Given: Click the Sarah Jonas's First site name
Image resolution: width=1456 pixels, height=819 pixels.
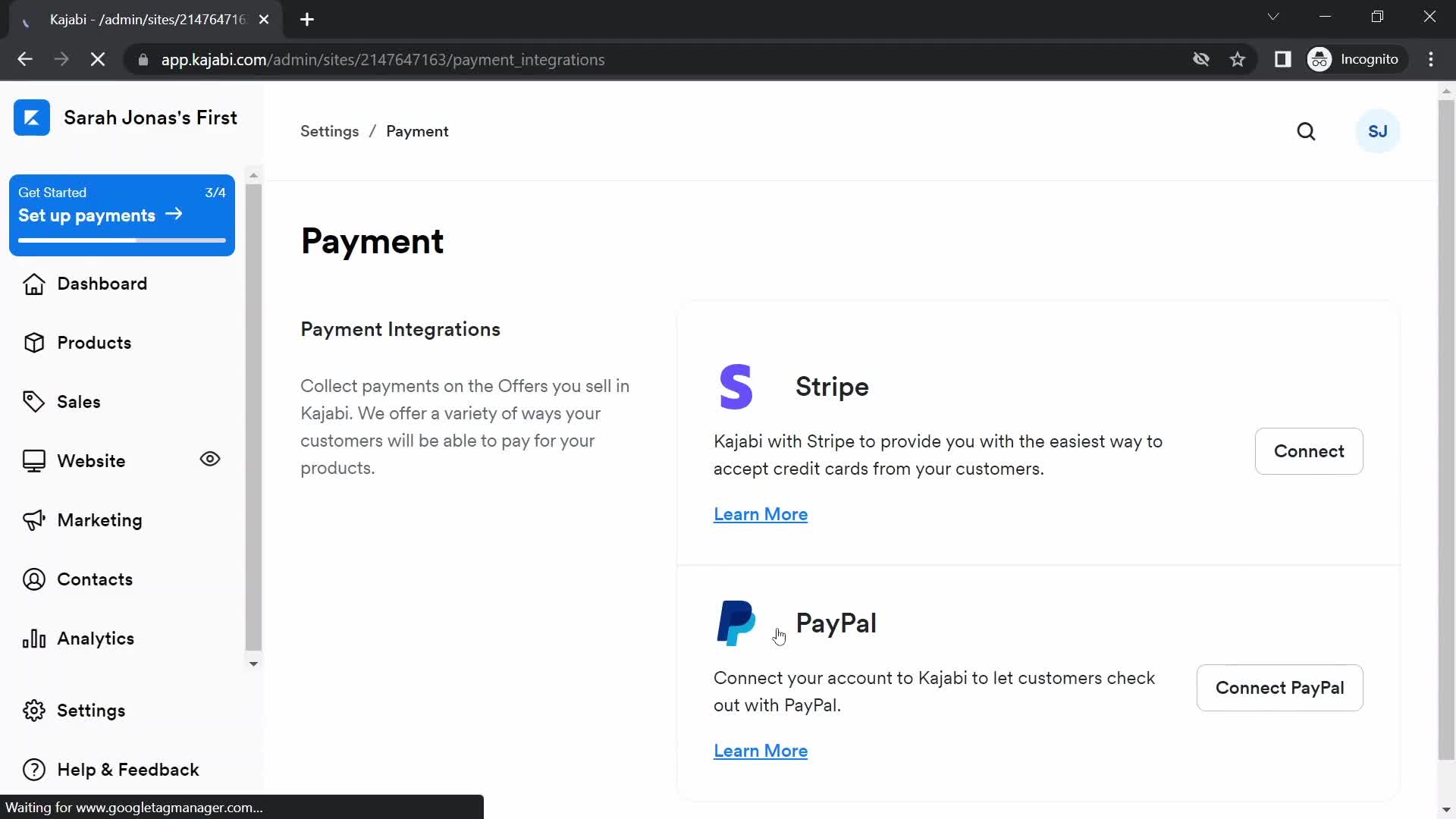Looking at the screenshot, I should click(150, 118).
